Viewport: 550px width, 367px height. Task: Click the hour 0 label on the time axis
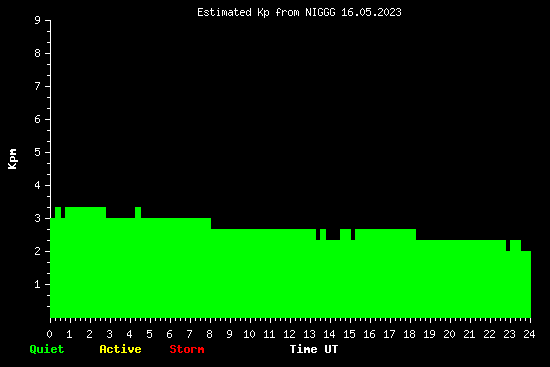pyautogui.click(x=49, y=334)
